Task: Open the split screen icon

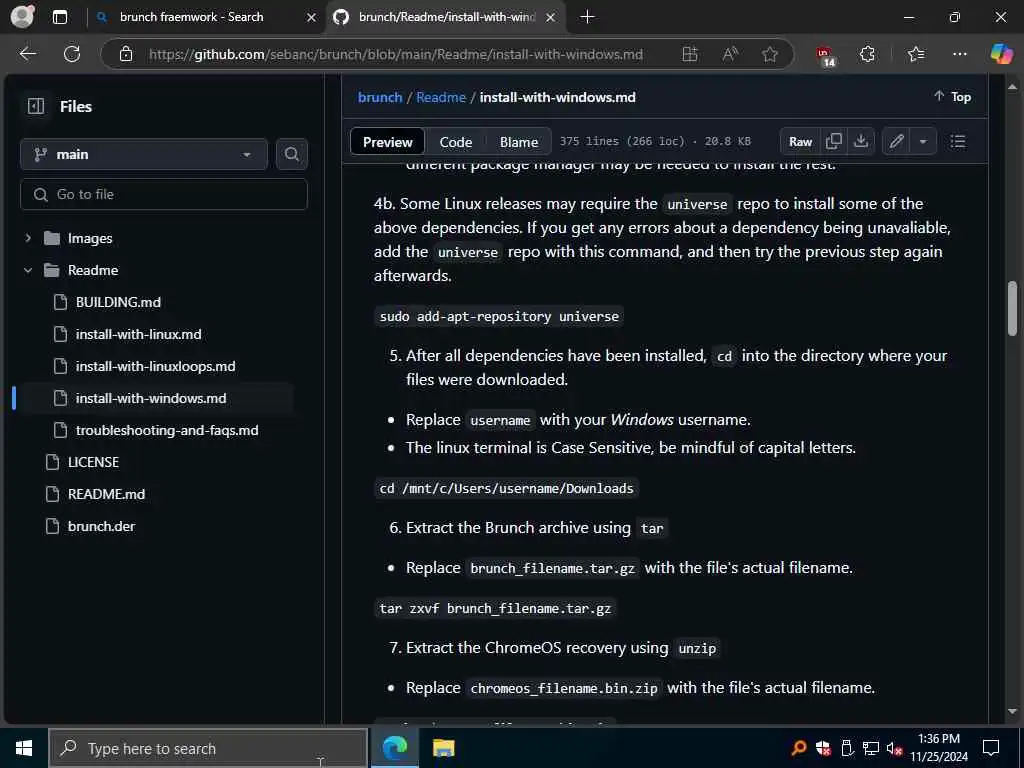Action: pyautogui.click(x=690, y=54)
